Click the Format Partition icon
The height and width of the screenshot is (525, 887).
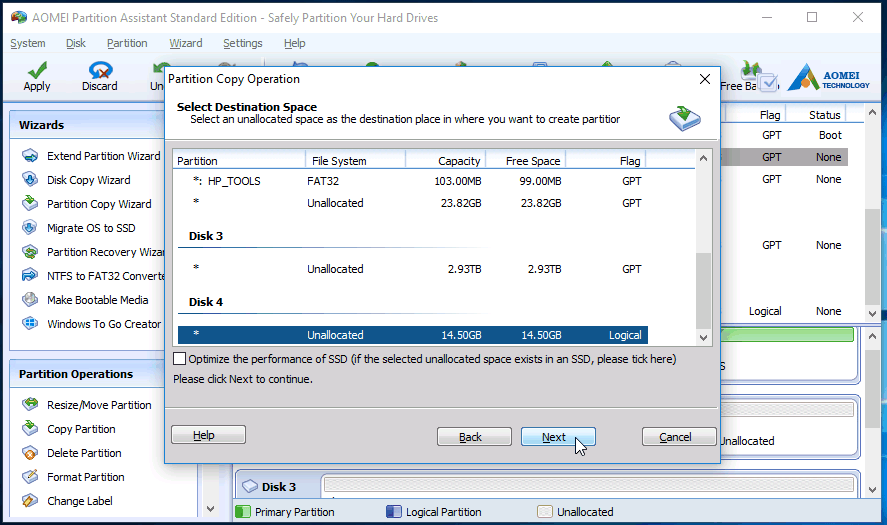pos(30,477)
